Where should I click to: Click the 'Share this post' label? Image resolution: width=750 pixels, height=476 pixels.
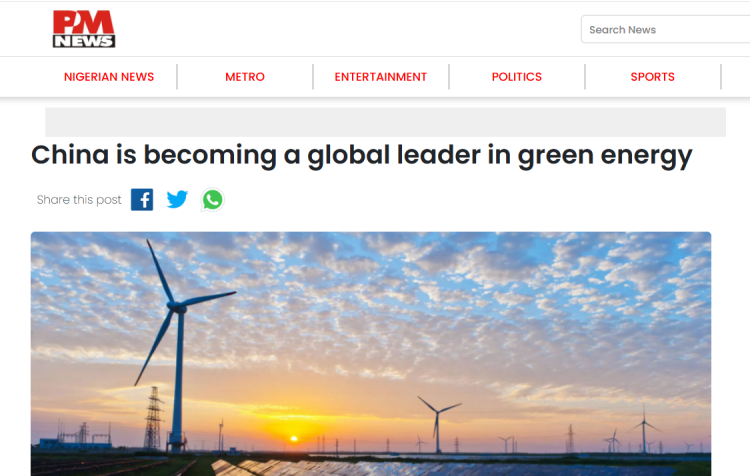click(x=79, y=200)
